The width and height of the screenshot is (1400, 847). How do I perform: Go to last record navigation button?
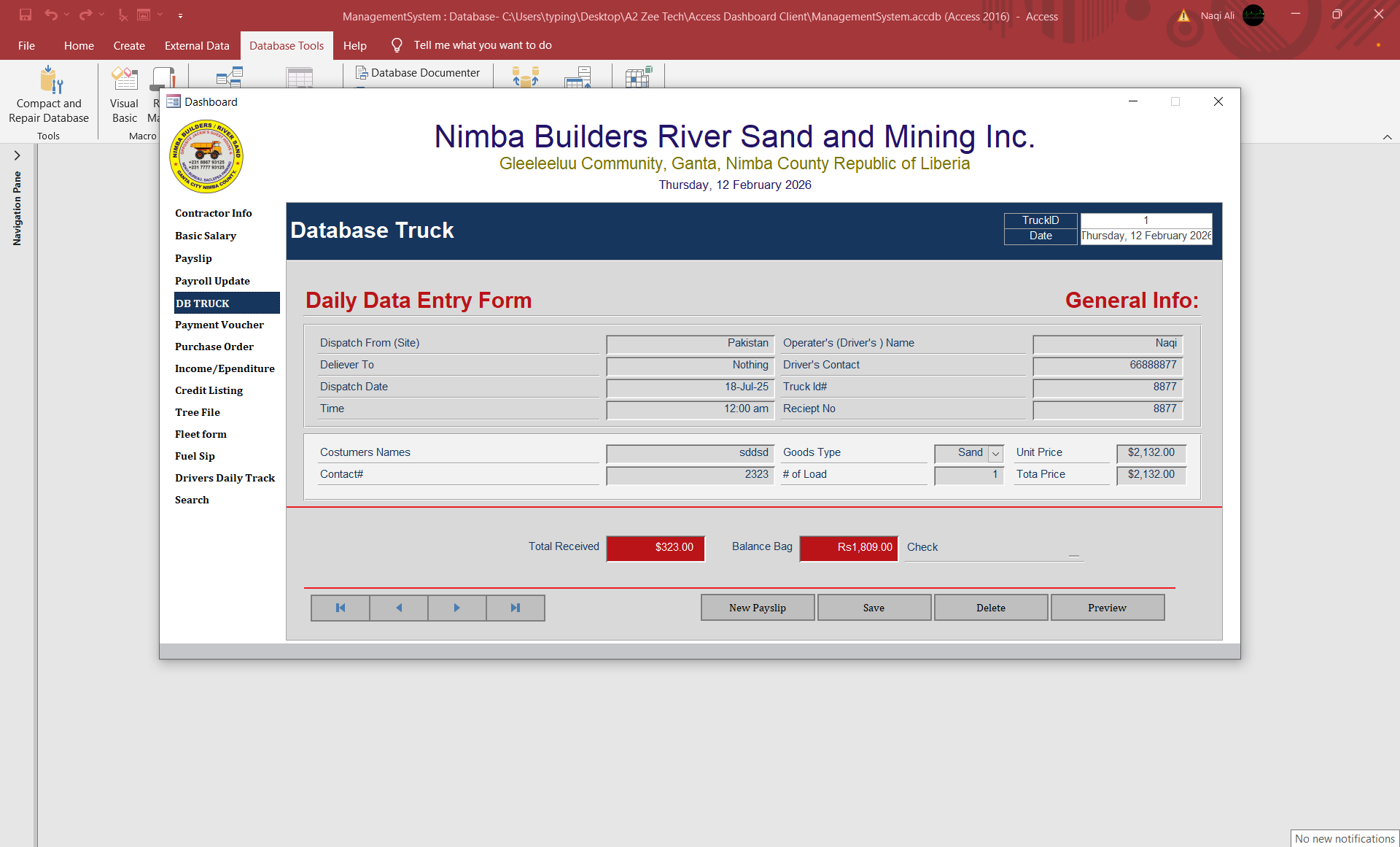[x=516, y=608]
